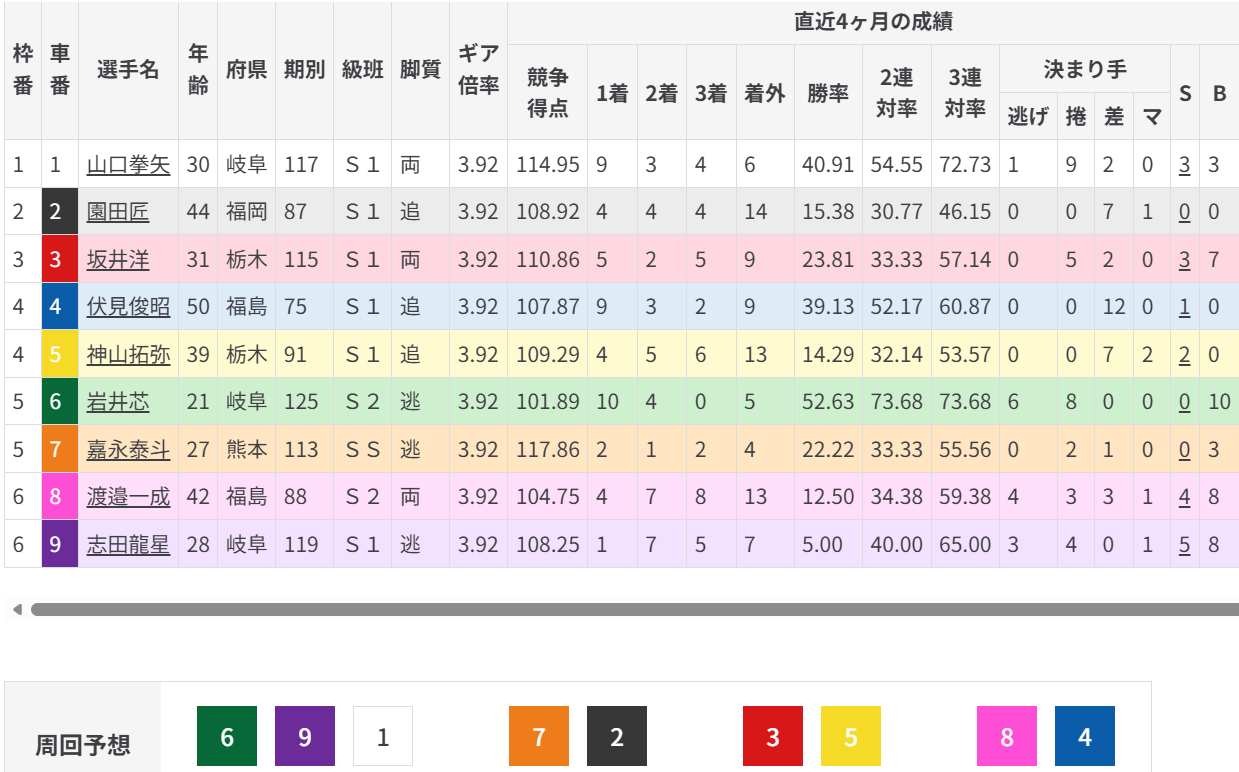Click 神山拓弥 rider name link
The height and width of the screenshot is (772, 1239).
[128, 354]
